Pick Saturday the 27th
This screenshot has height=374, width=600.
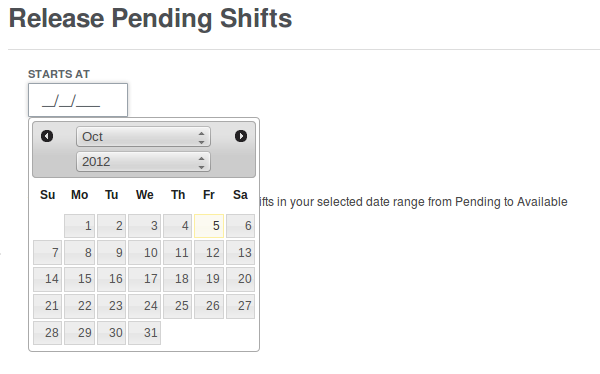[240, 306]
